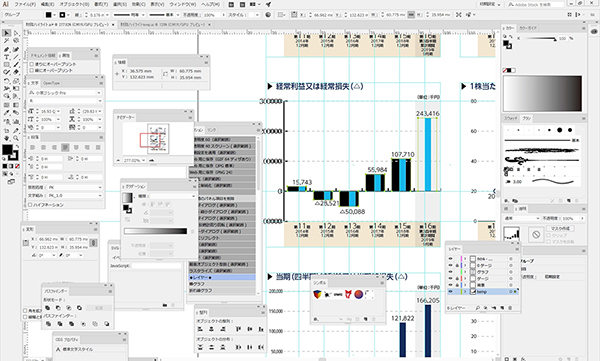Select the black arrow Selection tool
Screen dimensions: 600x361
[7, 33]
